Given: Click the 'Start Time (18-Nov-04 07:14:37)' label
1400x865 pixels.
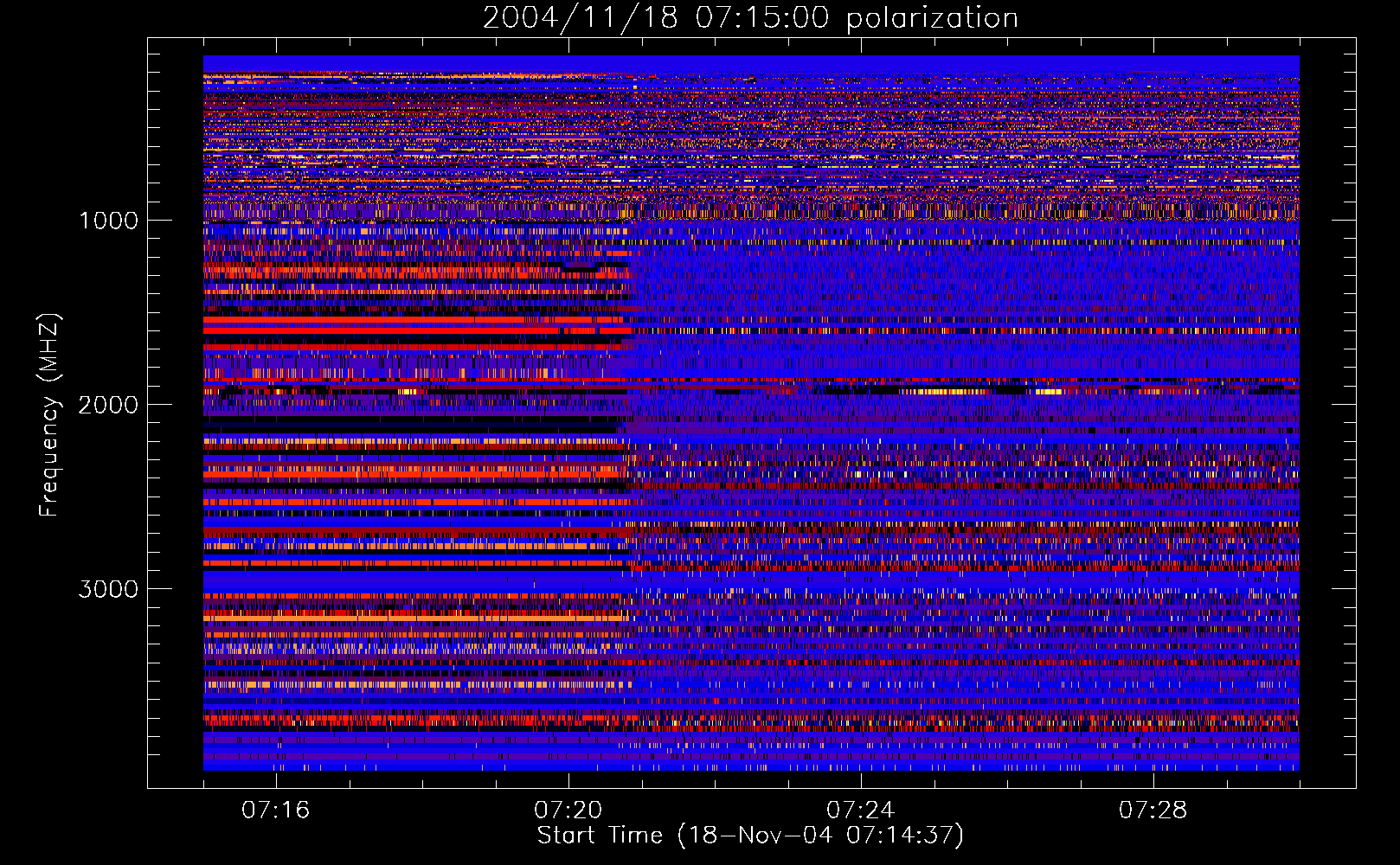Looking at the screenshot, I should (x=750, y=836).
